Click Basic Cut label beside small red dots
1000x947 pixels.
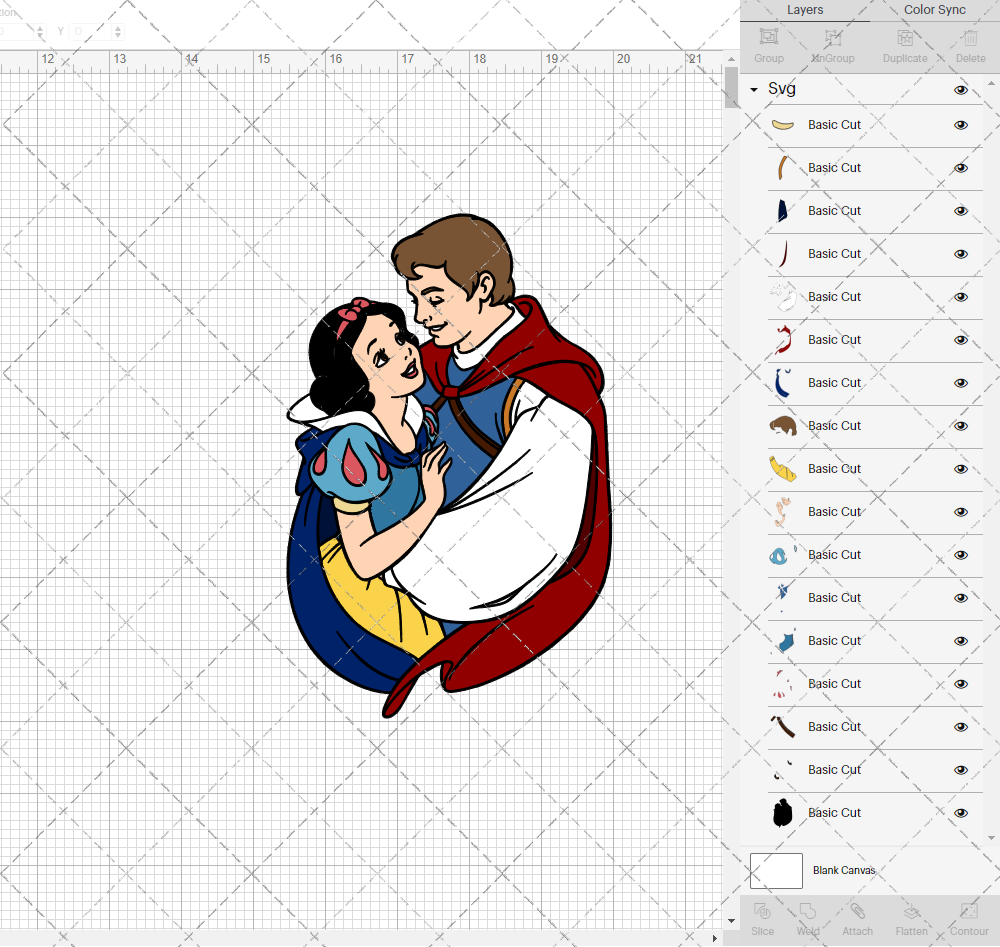pos(834,684)
